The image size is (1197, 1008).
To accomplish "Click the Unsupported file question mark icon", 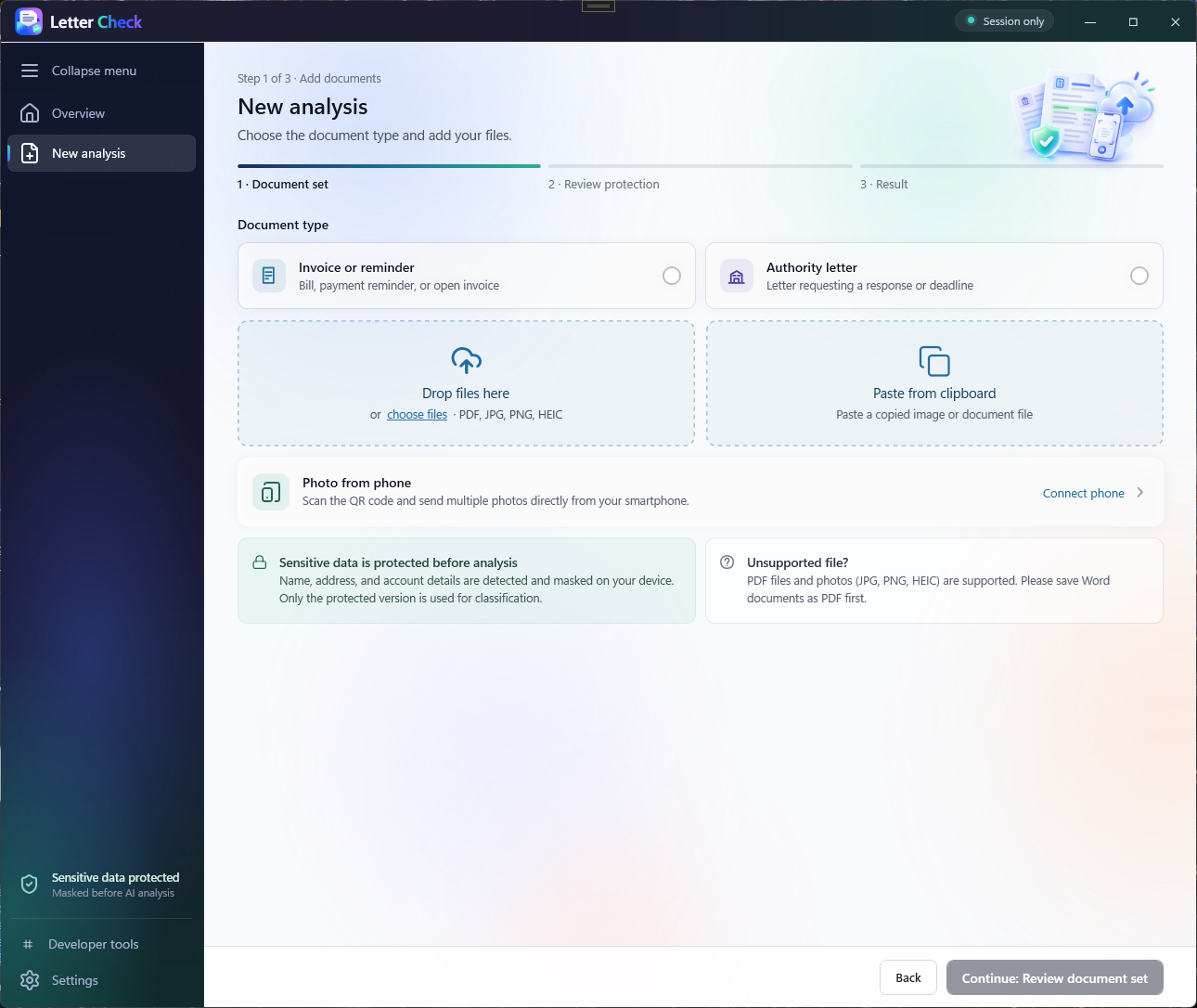I will 727,562.
